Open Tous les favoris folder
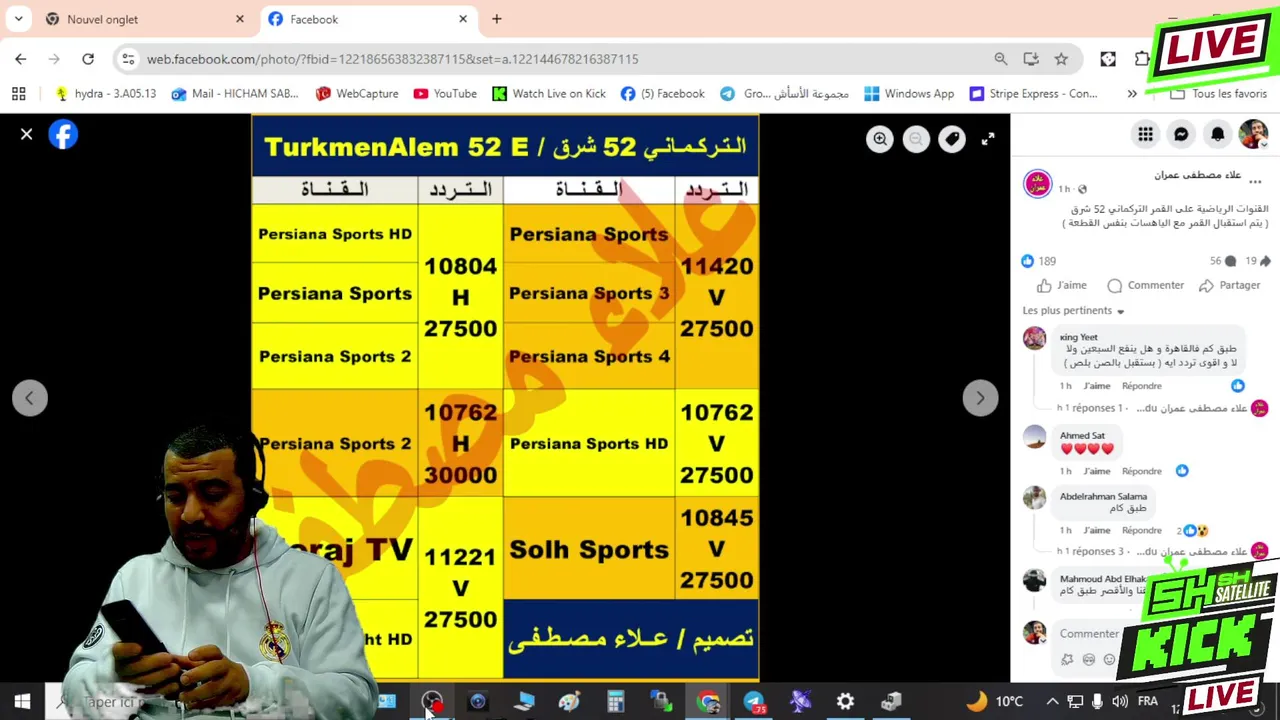1280x720 pixels. (1218, 93)
